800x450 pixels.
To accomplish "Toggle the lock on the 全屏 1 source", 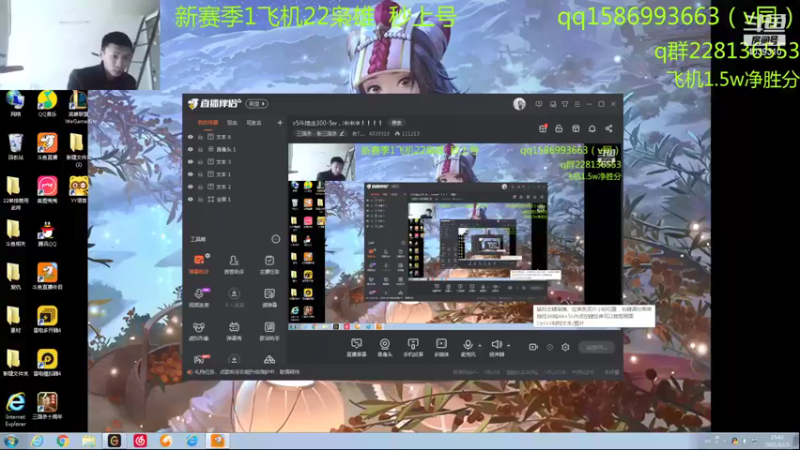I will pos(201,199).
